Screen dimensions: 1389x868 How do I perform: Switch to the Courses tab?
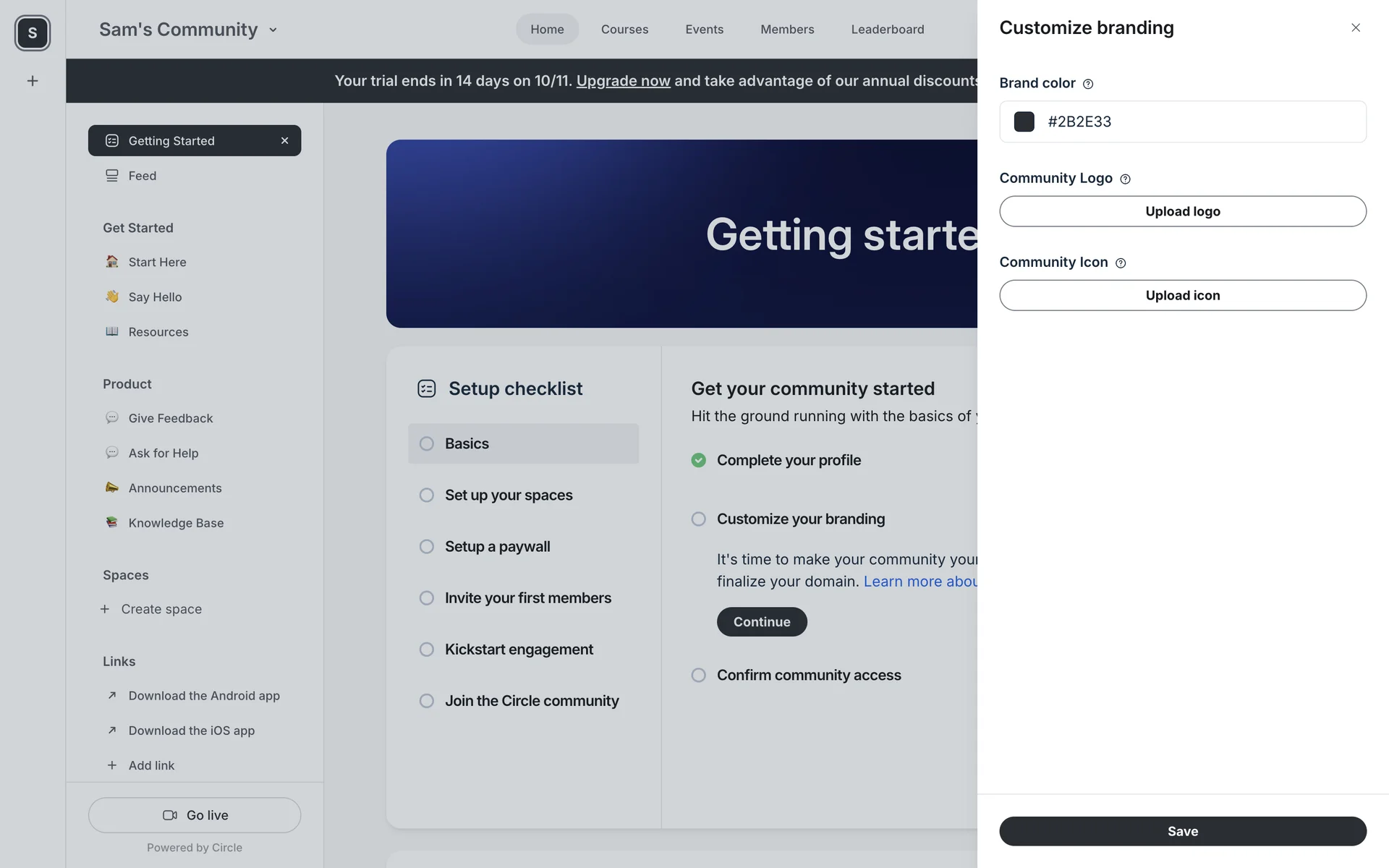(624, 30)
